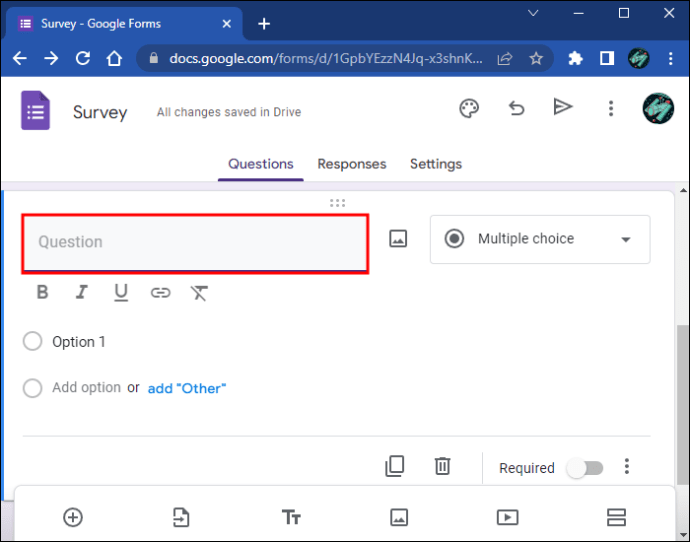Add video icon in bottom toolbar
Image resolution: width=690 pixels, height=542 pixels.
tap(507, 517)
